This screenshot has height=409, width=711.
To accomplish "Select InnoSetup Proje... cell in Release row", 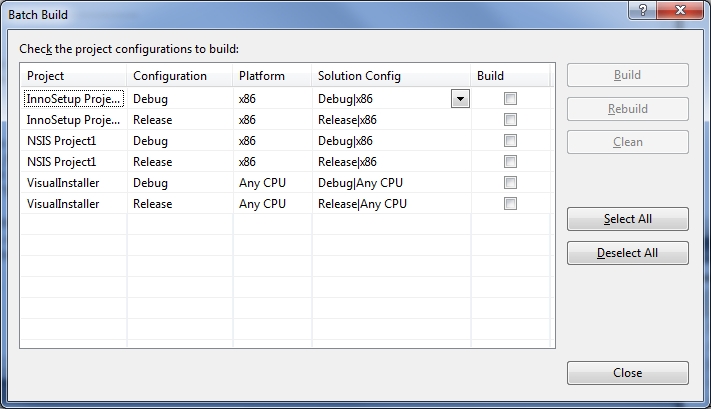I will pyautogui.click(x=74, y=120).
